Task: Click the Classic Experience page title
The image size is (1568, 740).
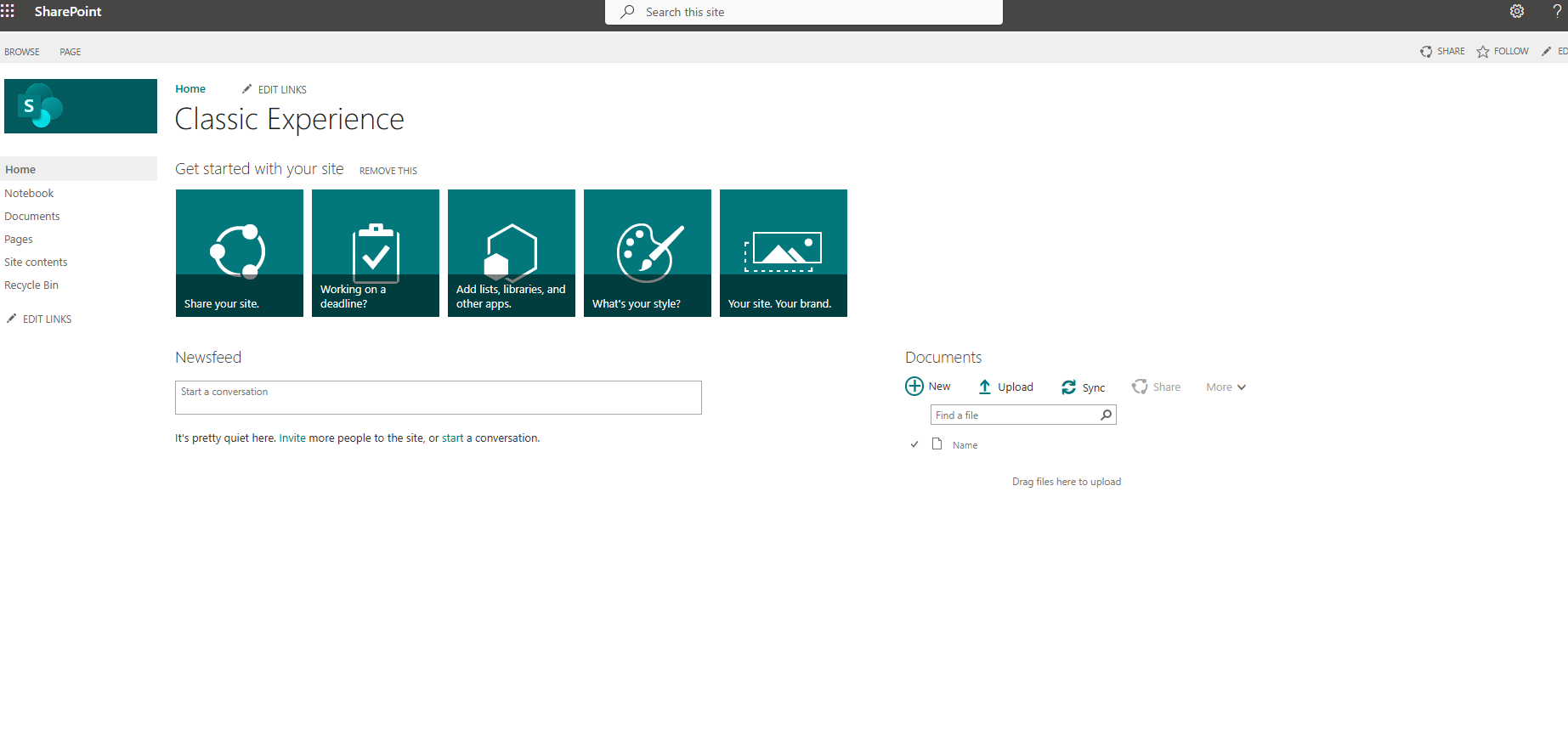Action: [x=290, y=119]
